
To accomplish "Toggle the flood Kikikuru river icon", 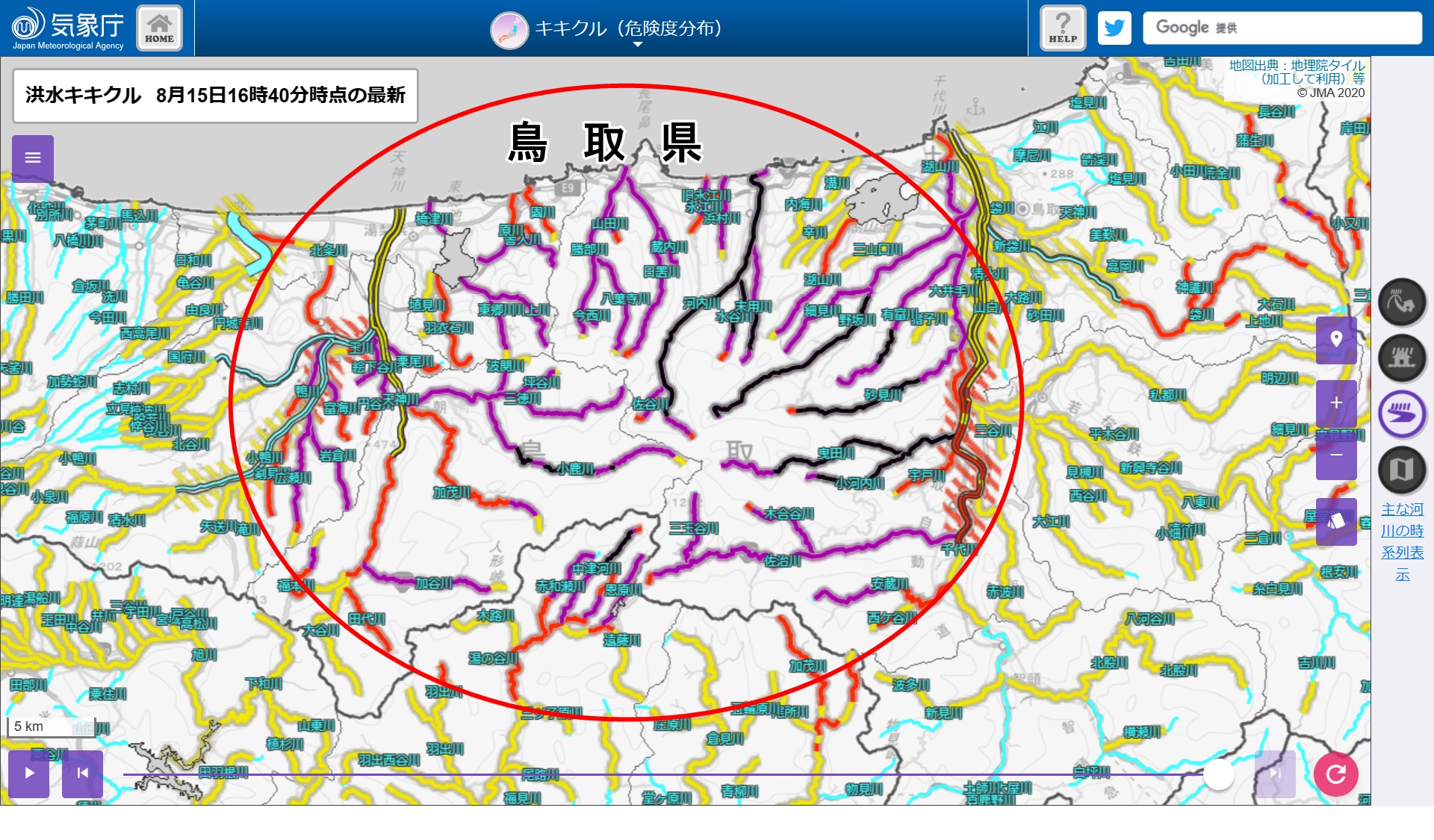I will (x=1402, y=414).
